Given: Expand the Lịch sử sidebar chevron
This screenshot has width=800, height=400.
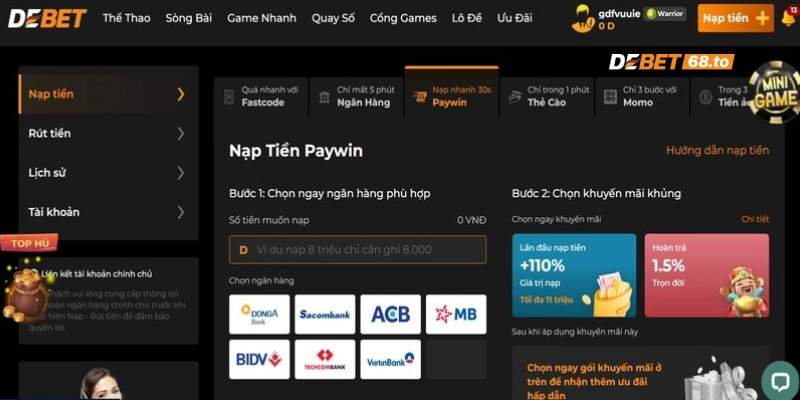Looking at the screenshot, I should coord(181,173).
